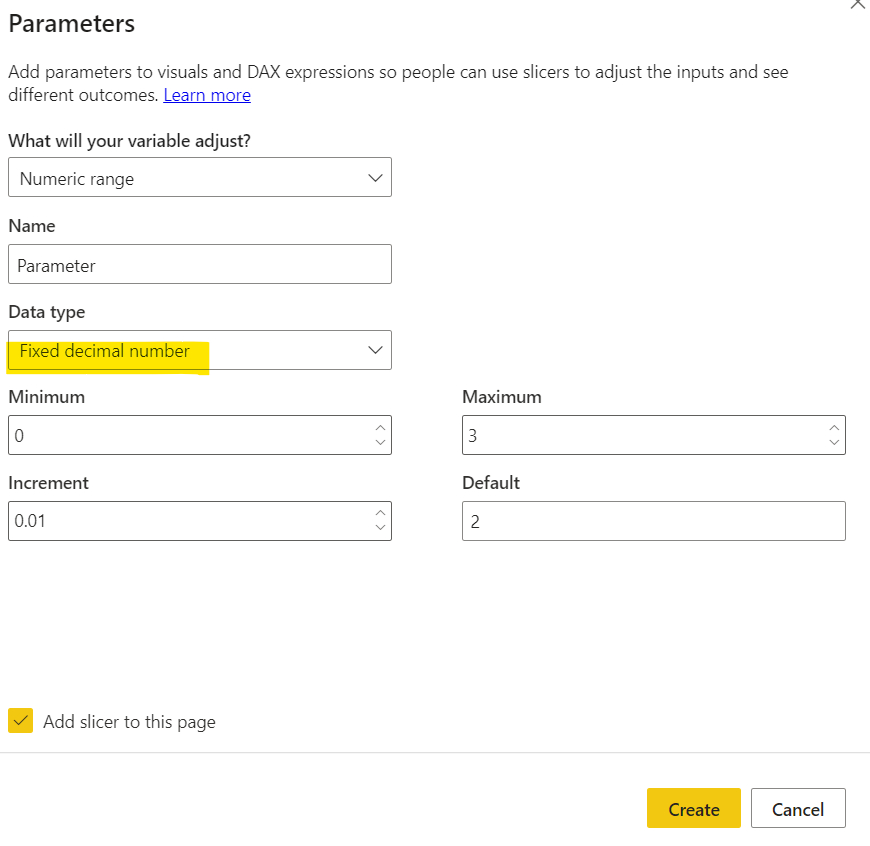This screenshot has width=870, height=846.
Task: Decrease the Increment value with down arrow
Action: tap(380, 528)
